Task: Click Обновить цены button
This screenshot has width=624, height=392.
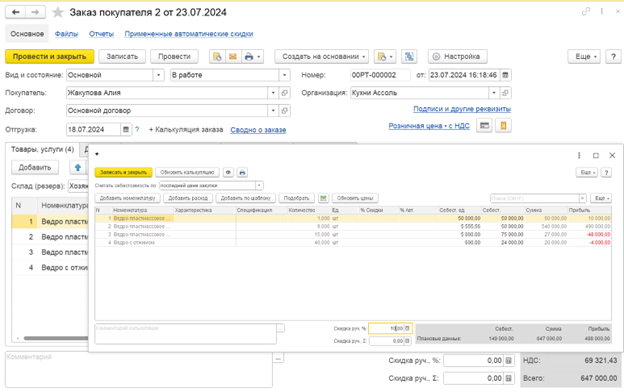Action: click(355, 198)
